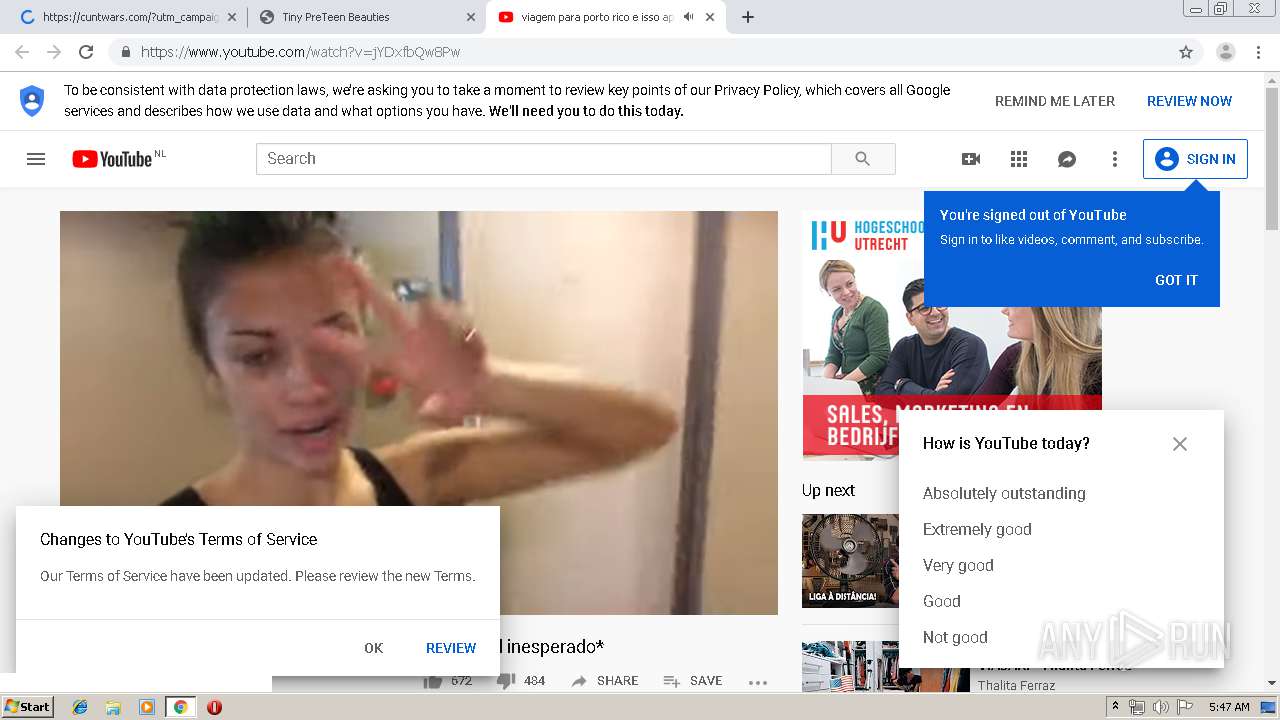Mute the YouTube tab audio icon
This screenshot has height=720, width=1280.
tap(688, 17)
